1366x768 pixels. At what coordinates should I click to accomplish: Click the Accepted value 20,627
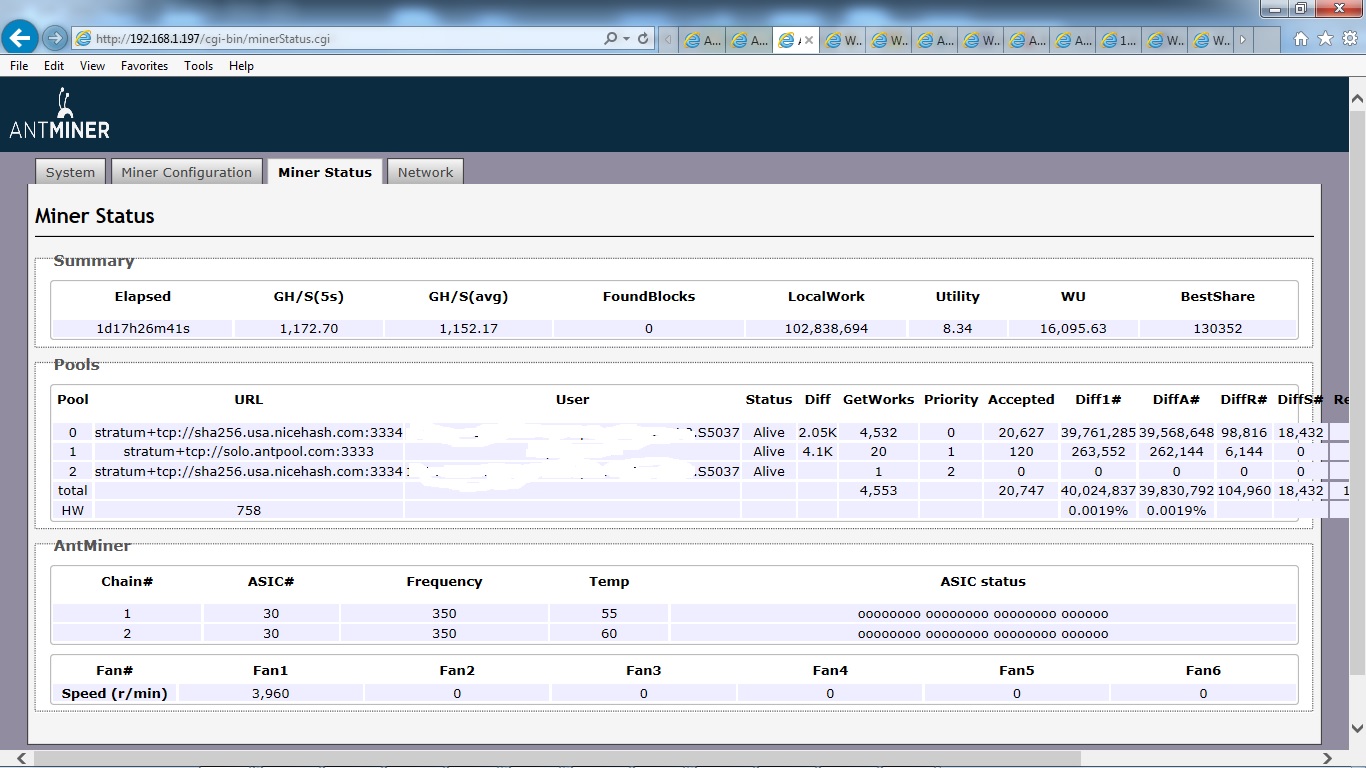click(1021, 433)
